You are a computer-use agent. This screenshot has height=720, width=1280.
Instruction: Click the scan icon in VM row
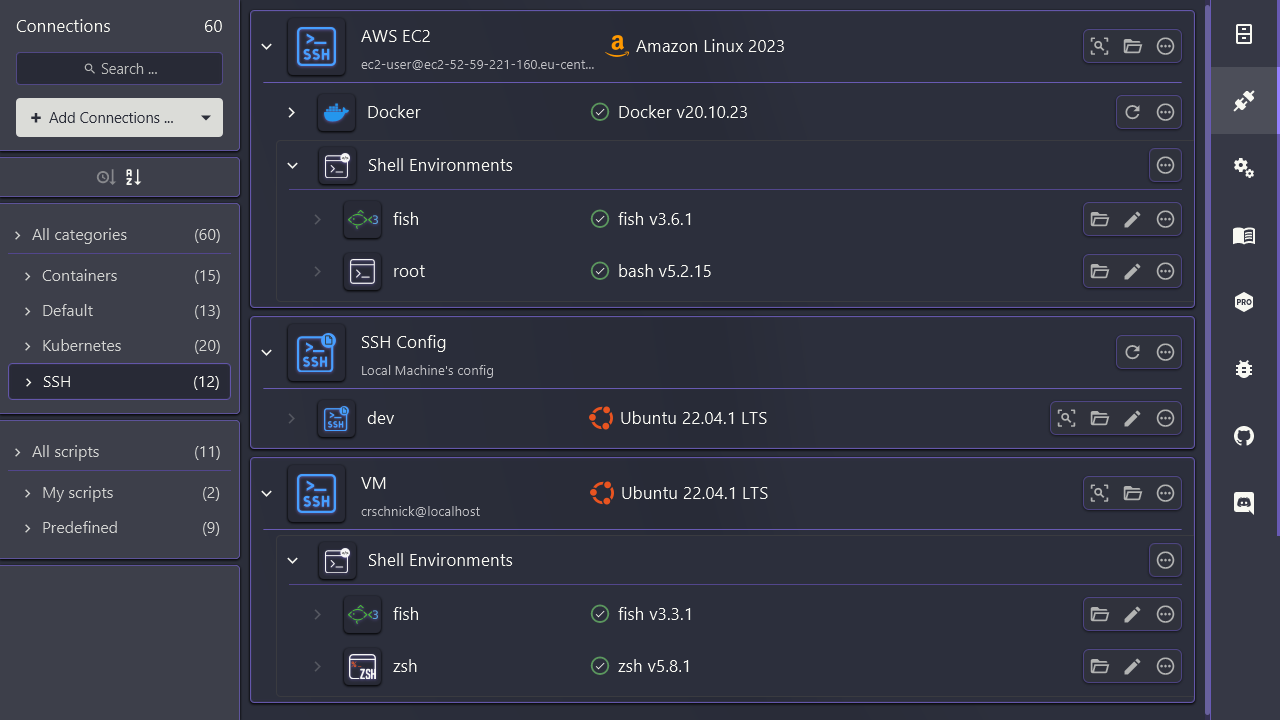[1099, 493]
